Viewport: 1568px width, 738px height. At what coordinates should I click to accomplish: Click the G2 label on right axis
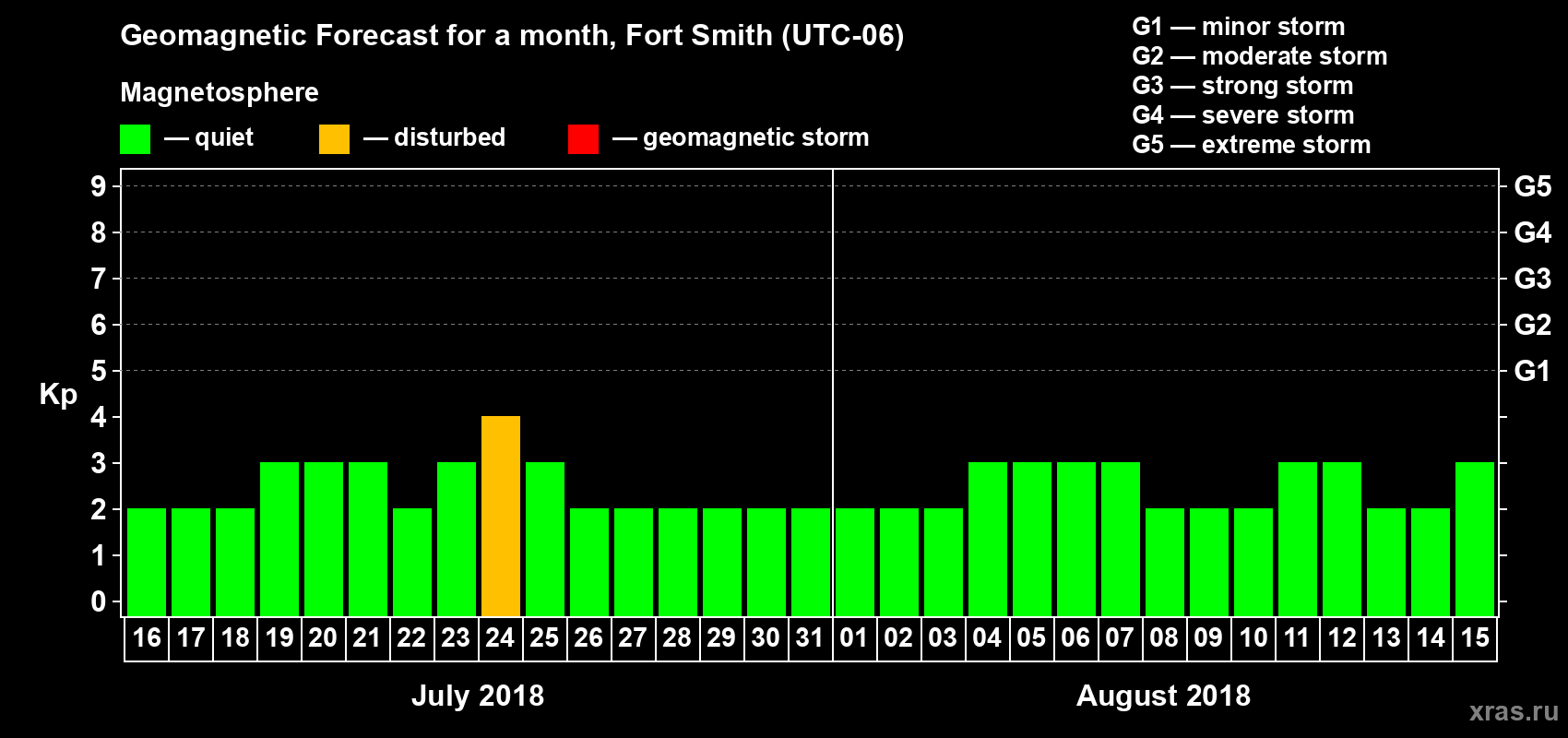point(1533,325)
